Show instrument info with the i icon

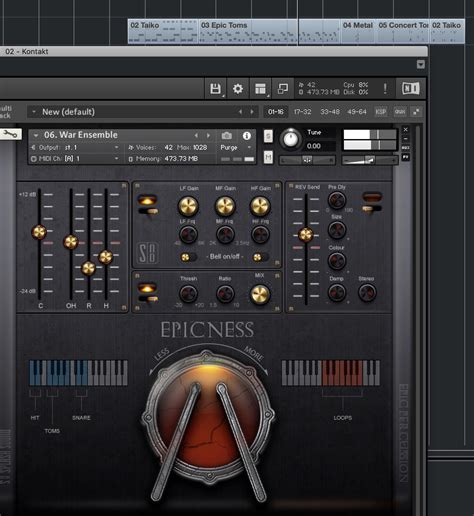click(x=247, y=136)
